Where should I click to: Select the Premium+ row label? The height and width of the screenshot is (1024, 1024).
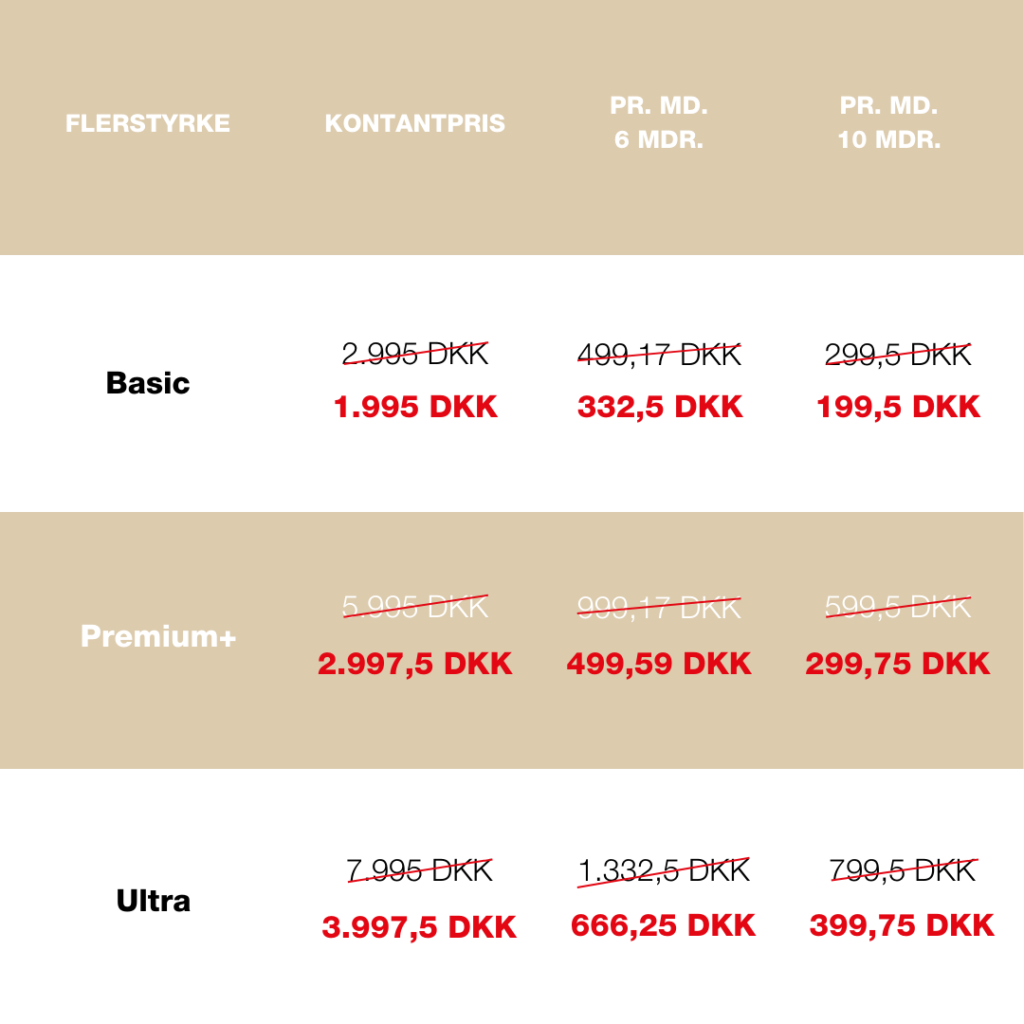pyautogui.click(x=158, y=636)
